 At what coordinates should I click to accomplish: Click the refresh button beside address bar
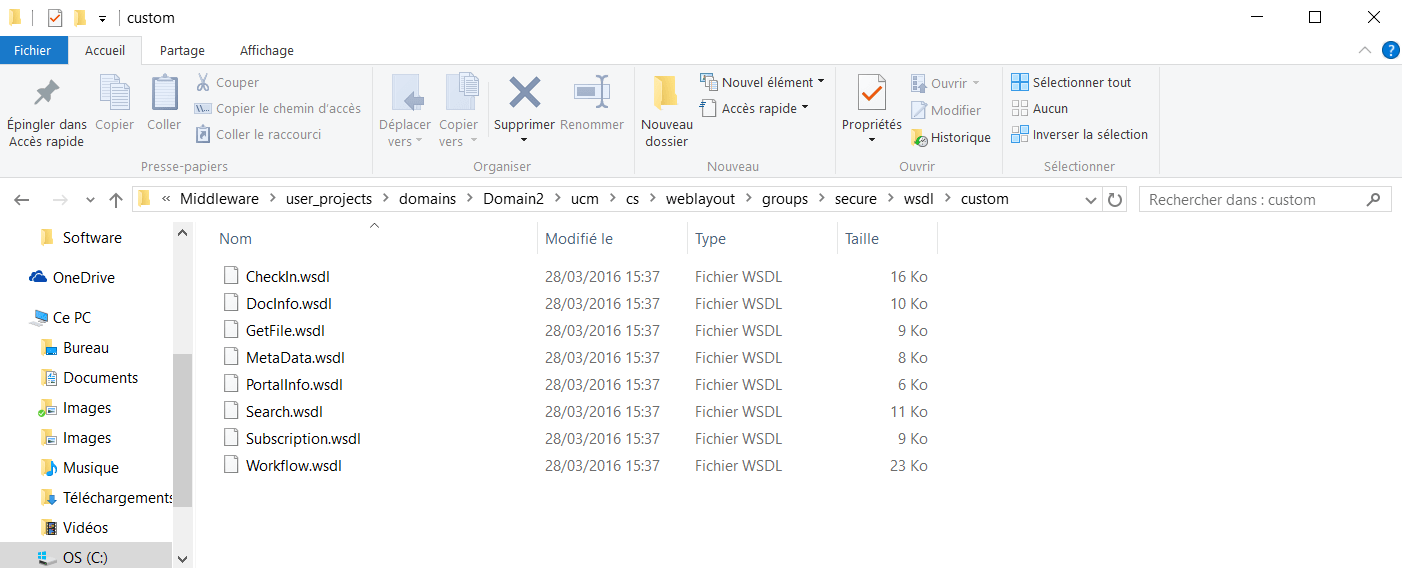click(1115, 200)
